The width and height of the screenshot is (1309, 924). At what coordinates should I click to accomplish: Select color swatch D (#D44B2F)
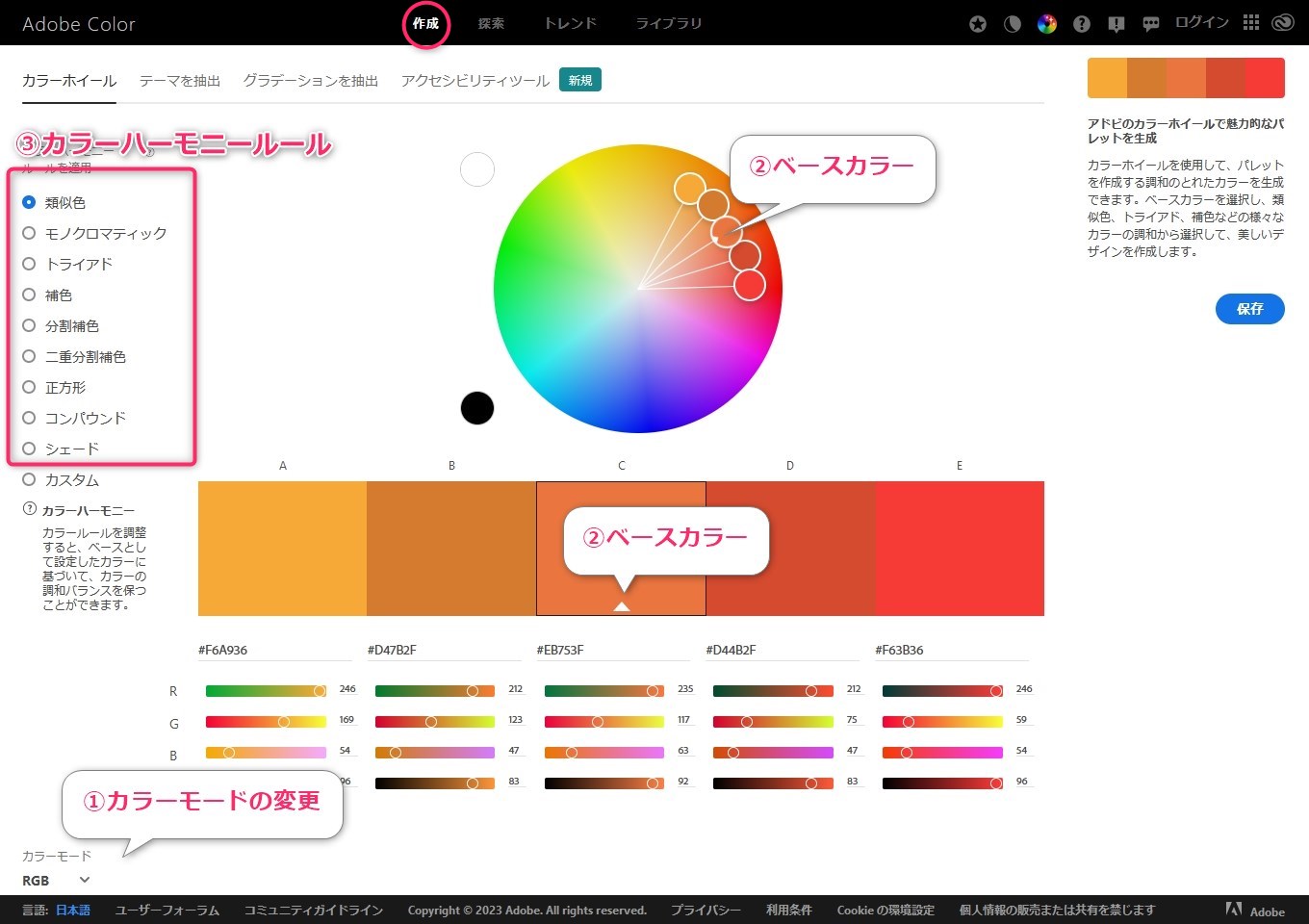tap(790, 549)
